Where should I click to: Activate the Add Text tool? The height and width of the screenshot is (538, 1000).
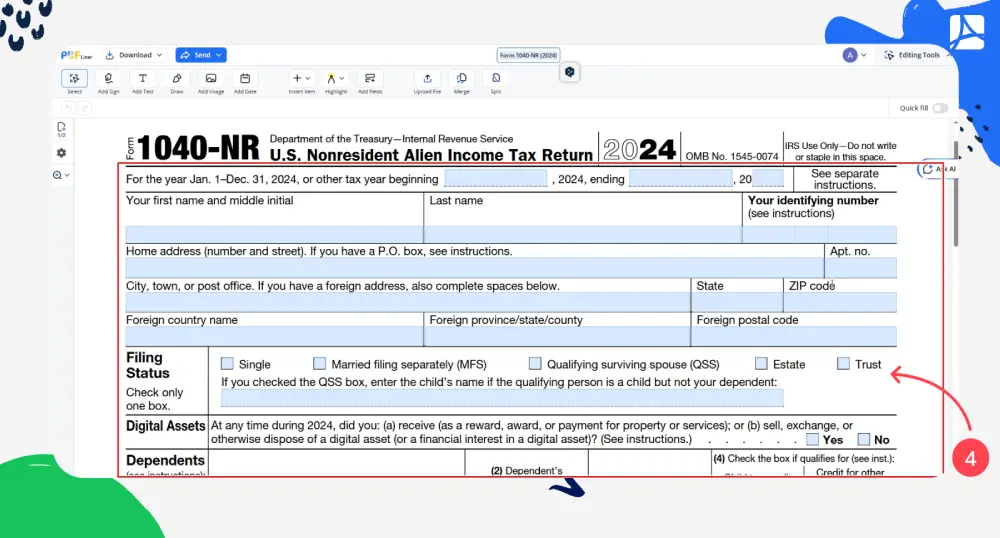pyautogui.click(x=143, y=78)
